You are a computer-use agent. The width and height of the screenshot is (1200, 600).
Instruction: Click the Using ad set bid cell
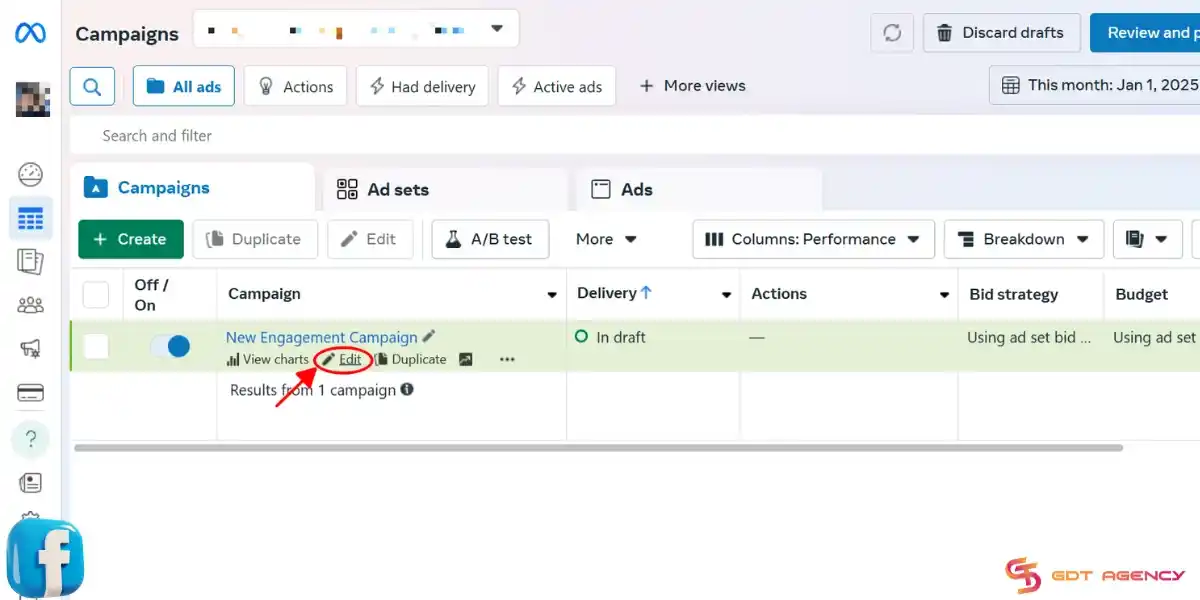(x=1028, y=337)
